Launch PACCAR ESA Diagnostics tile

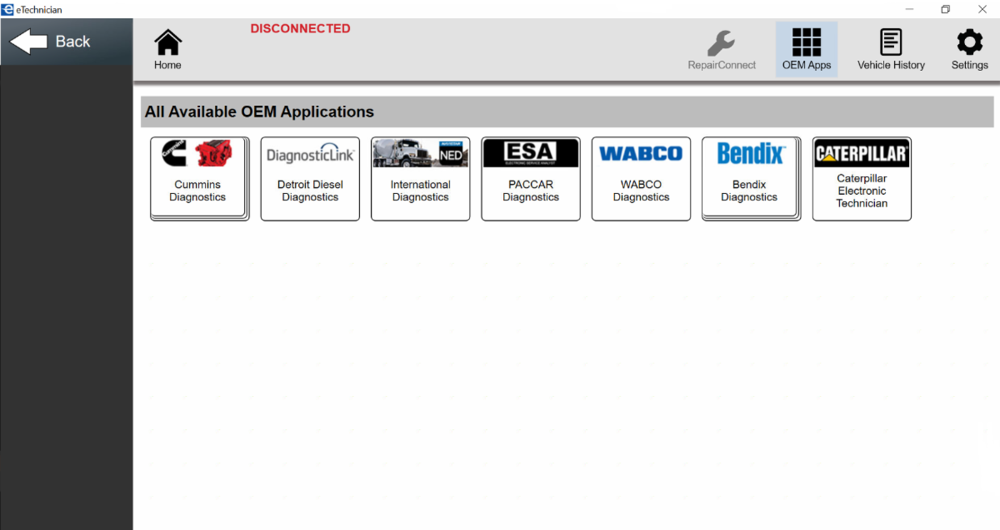[x=531, y=179]
